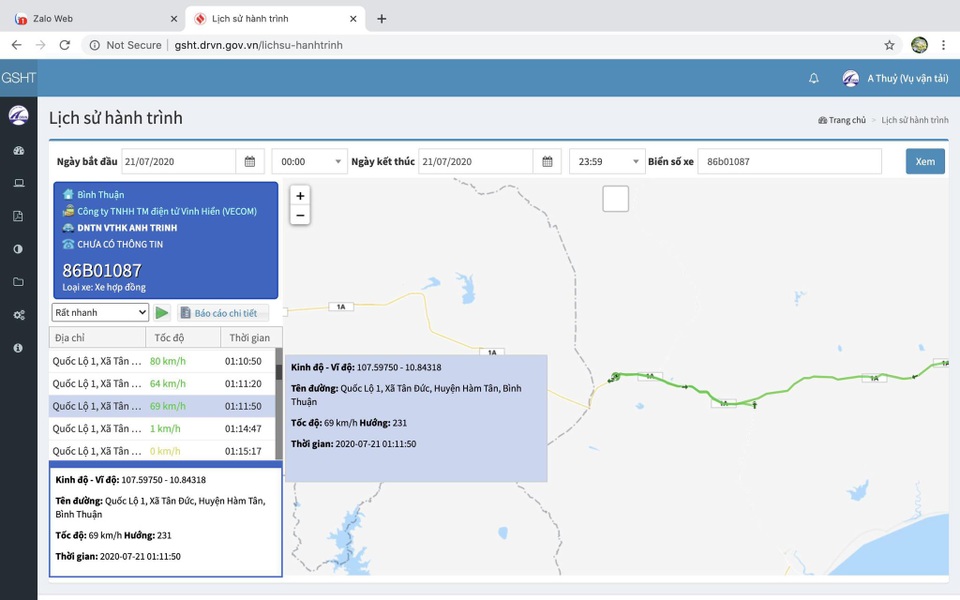The image size is (960, 600).
Task: Click the laptop monitor icon in sidebar
Action: tap(18, 184)
